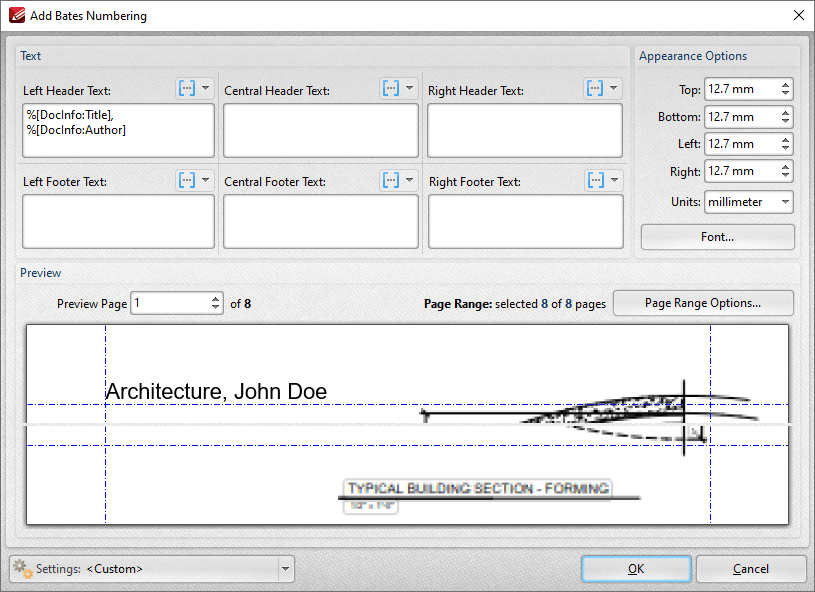Increase the Preview Page number

tap(215, 298)
